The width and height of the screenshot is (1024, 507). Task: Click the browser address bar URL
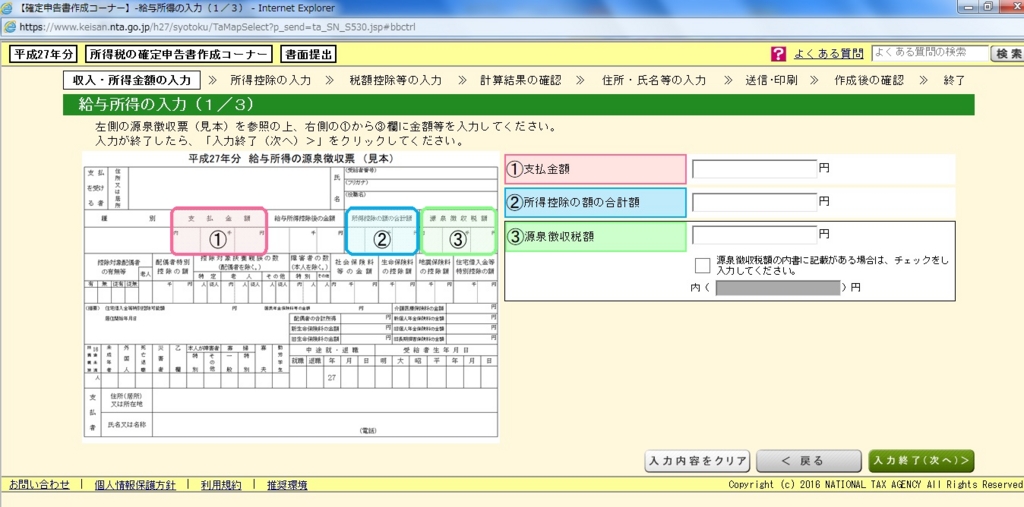(x=217, y=27)
